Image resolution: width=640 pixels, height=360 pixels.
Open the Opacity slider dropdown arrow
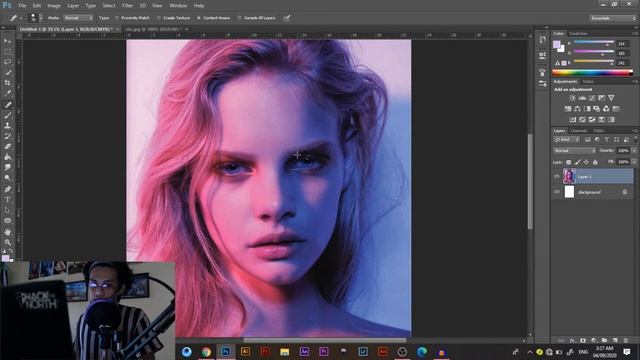[634, 151]
